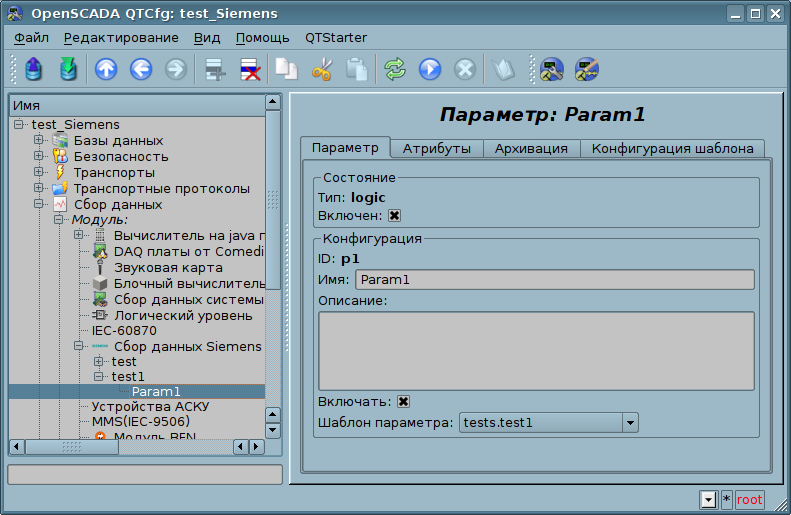791x515 pixels.
Task: Switch to the 'Атрибуты' tab
Action: point(436,148)
